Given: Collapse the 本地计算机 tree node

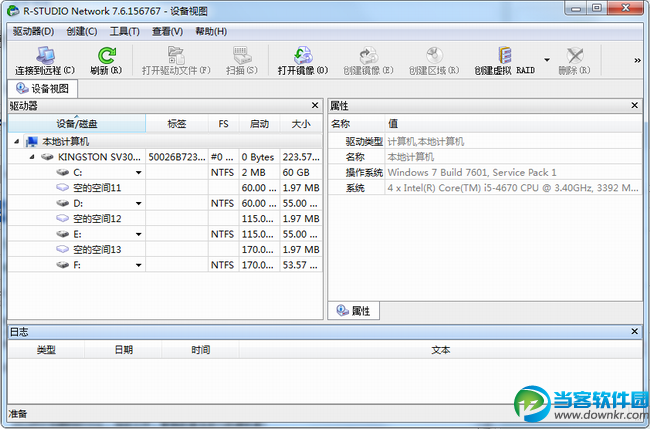Looking at the screenshot, I should (17, 141).
